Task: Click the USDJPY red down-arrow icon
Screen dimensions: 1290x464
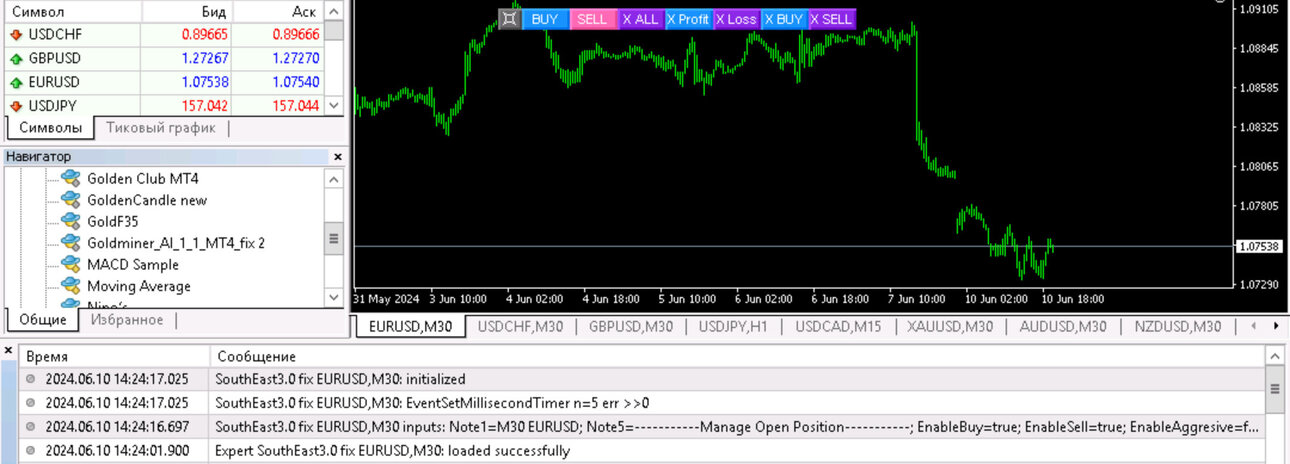Action: coord(16,106)
